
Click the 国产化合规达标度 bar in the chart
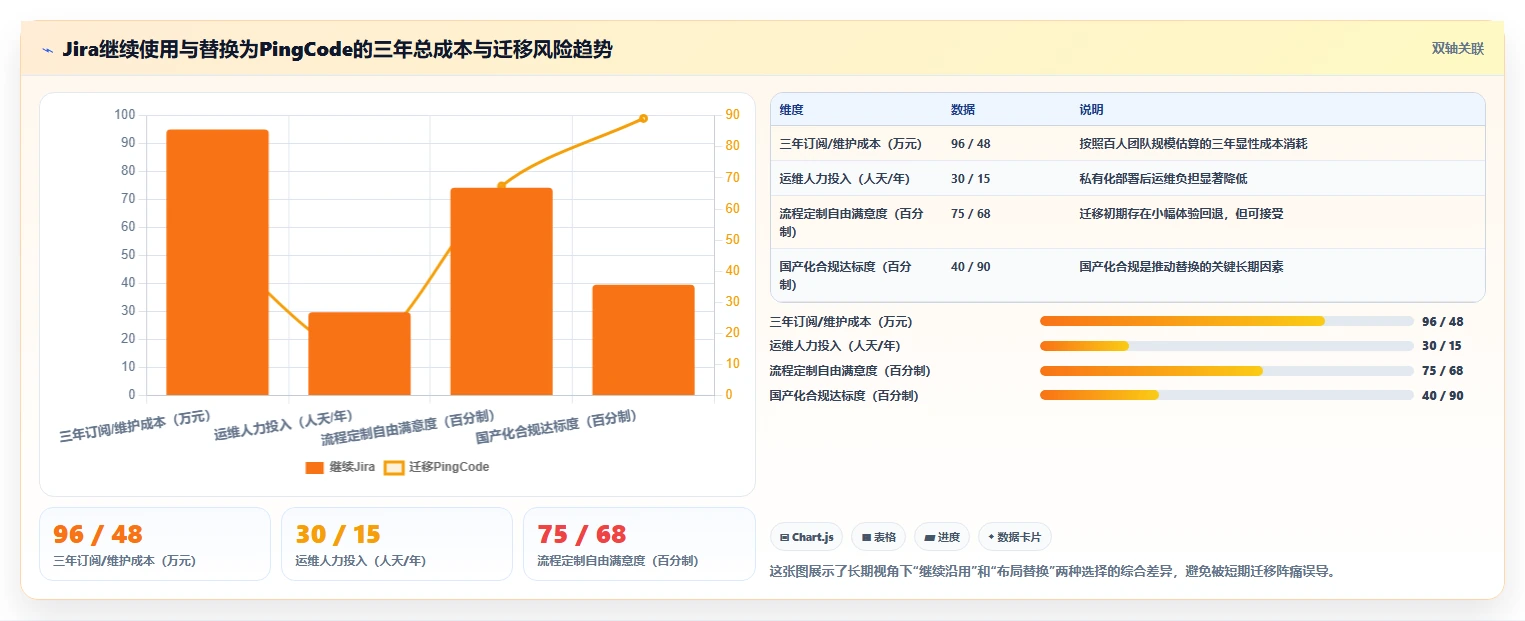[643, 340]
